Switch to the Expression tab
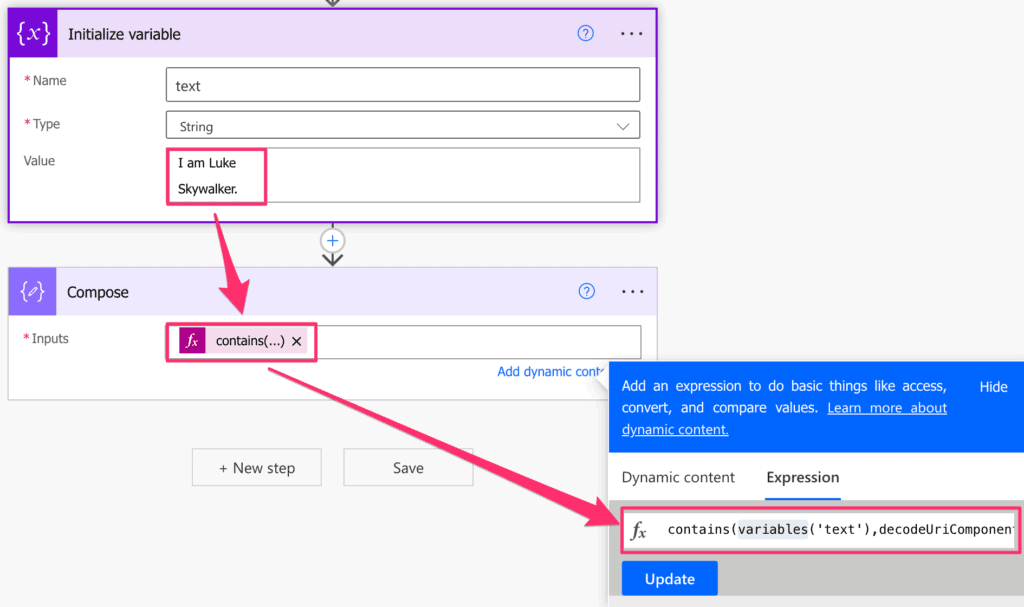 click(802, 477)
